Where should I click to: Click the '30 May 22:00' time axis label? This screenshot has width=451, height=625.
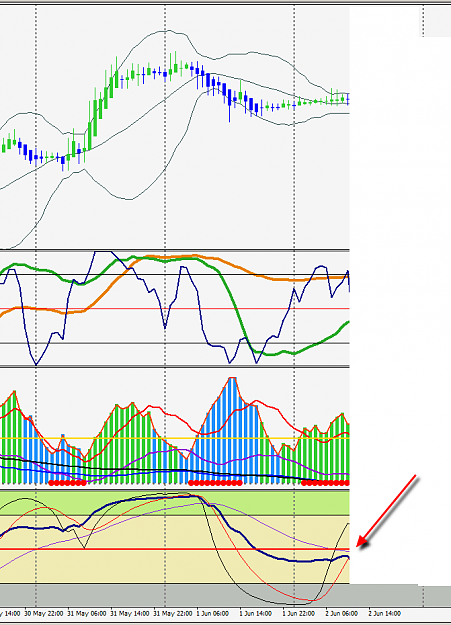pos(44,613)
